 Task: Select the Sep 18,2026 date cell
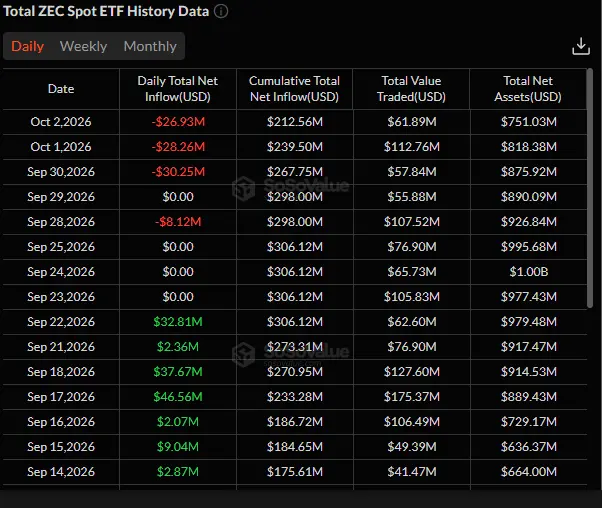[x=61, y=371]
